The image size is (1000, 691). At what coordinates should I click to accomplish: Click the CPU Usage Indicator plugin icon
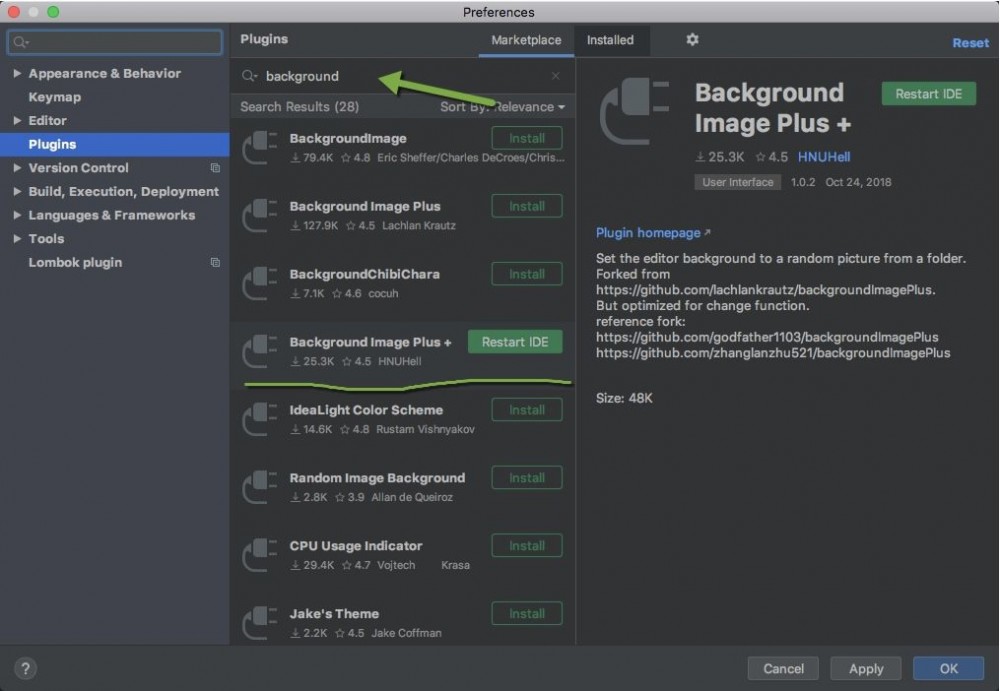coord(260,554)
